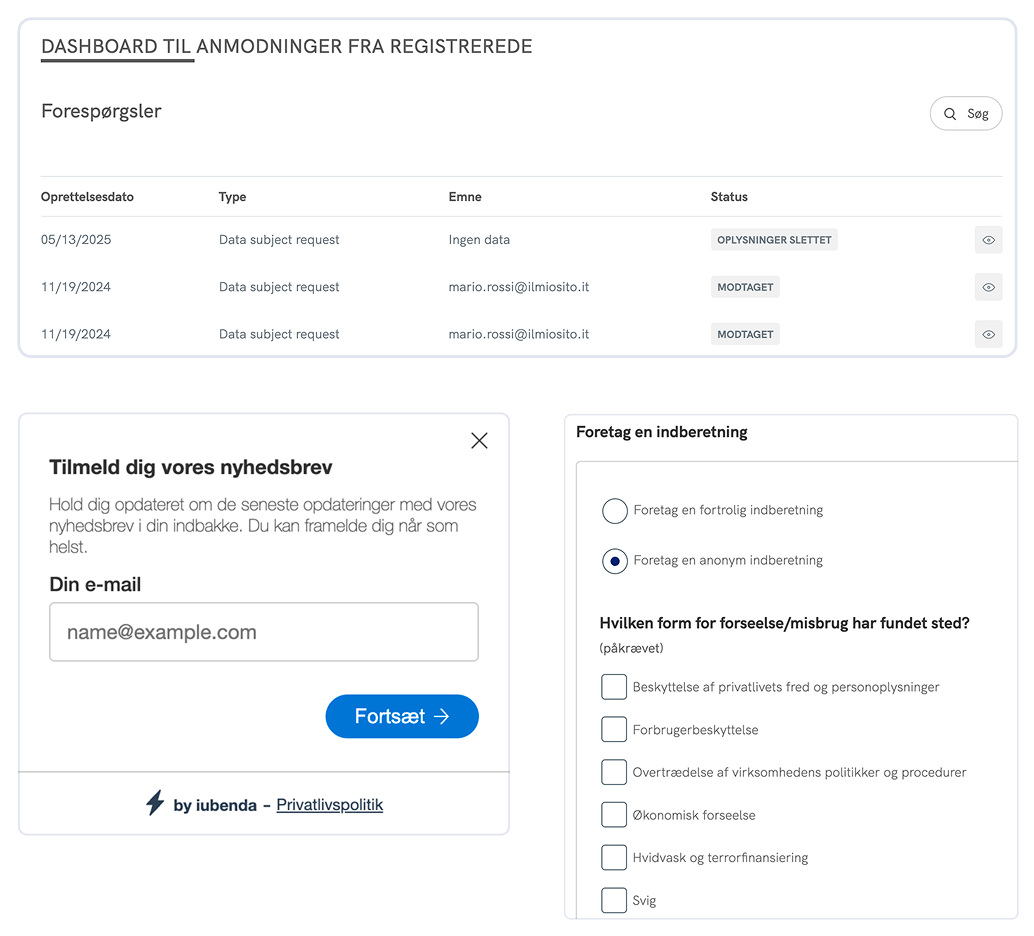Select 'Foretag en anonym indberetning' radio option
1034x936 pixels.
click(x=614, y=561)
